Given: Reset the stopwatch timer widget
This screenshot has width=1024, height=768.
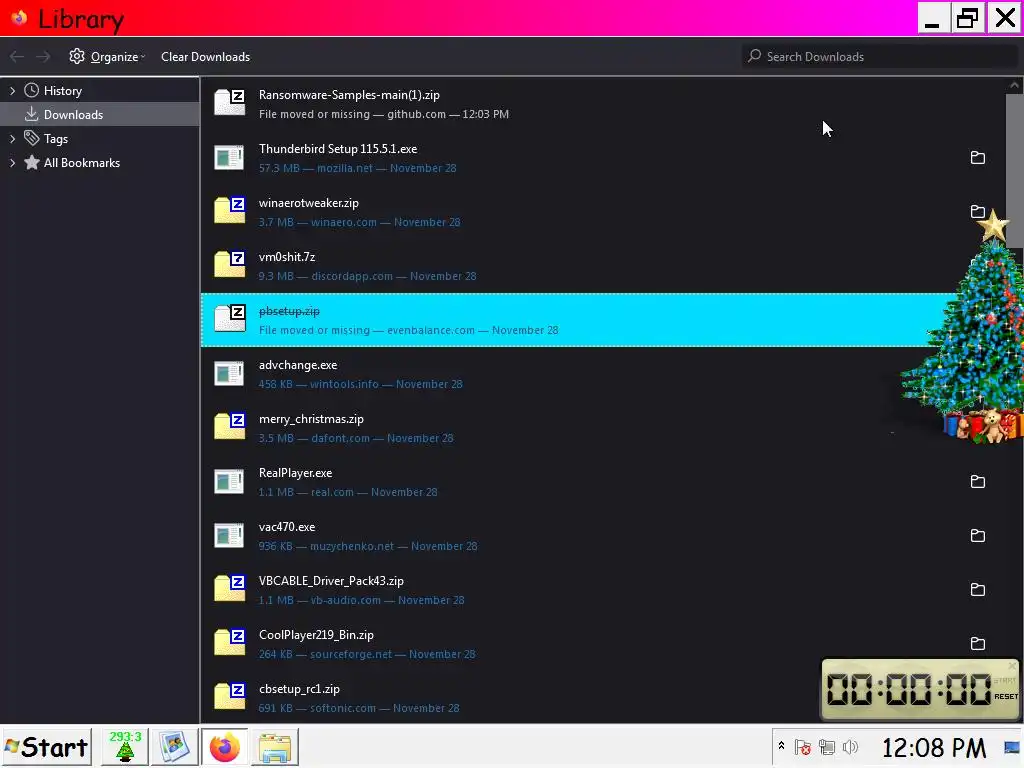Looking at the screenshot, I should click(1006, 696).
